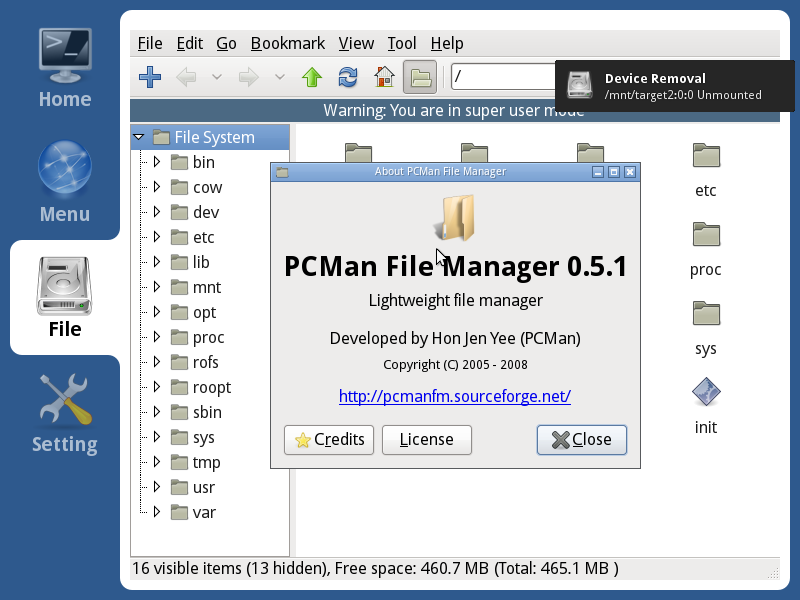Open the Setting tools launcher

(x=65, y=414)
